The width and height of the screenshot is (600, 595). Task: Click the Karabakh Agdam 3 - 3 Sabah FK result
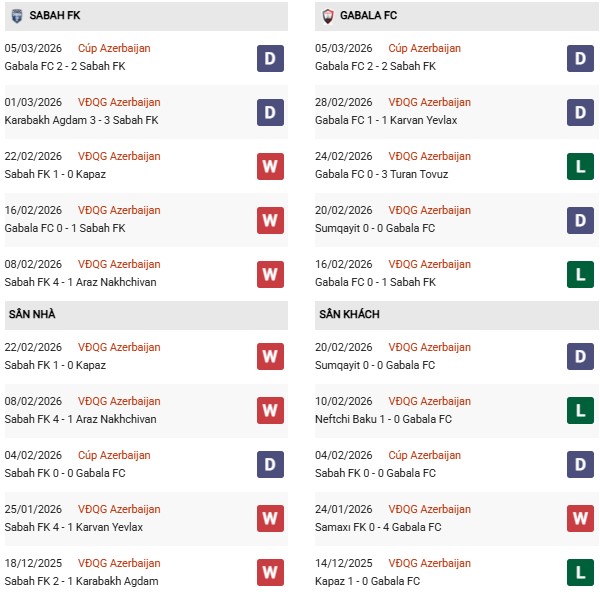[81, 120]
